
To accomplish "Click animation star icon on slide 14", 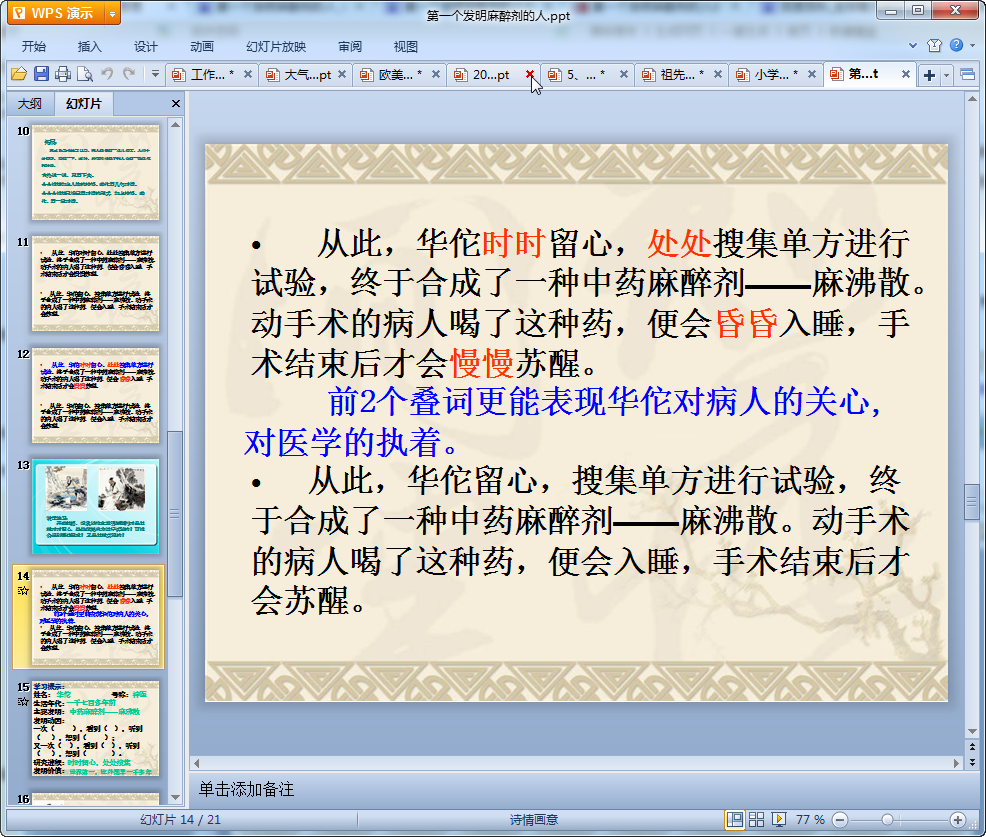I will (x=23, y=590).
